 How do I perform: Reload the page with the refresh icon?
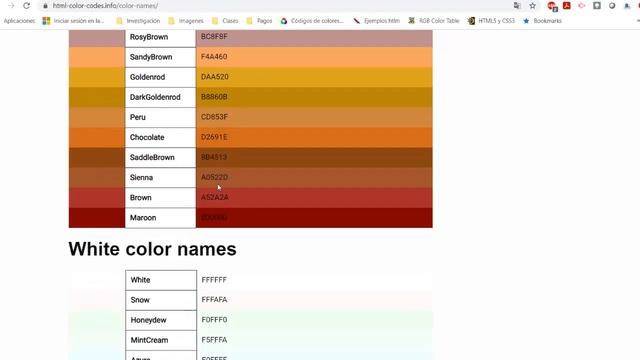27,6
